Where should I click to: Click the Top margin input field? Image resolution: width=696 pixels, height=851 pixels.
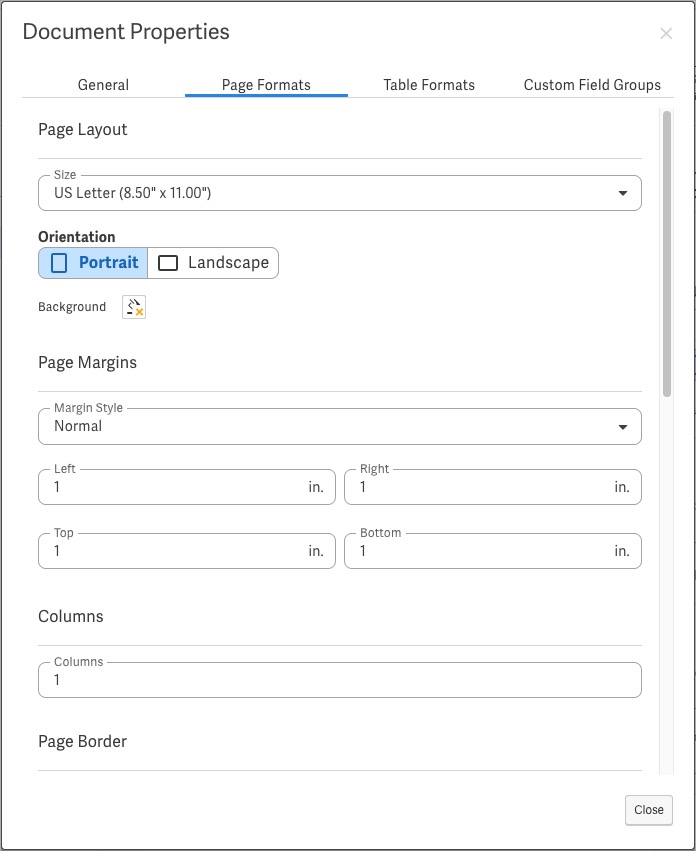(x=187, y=551)
